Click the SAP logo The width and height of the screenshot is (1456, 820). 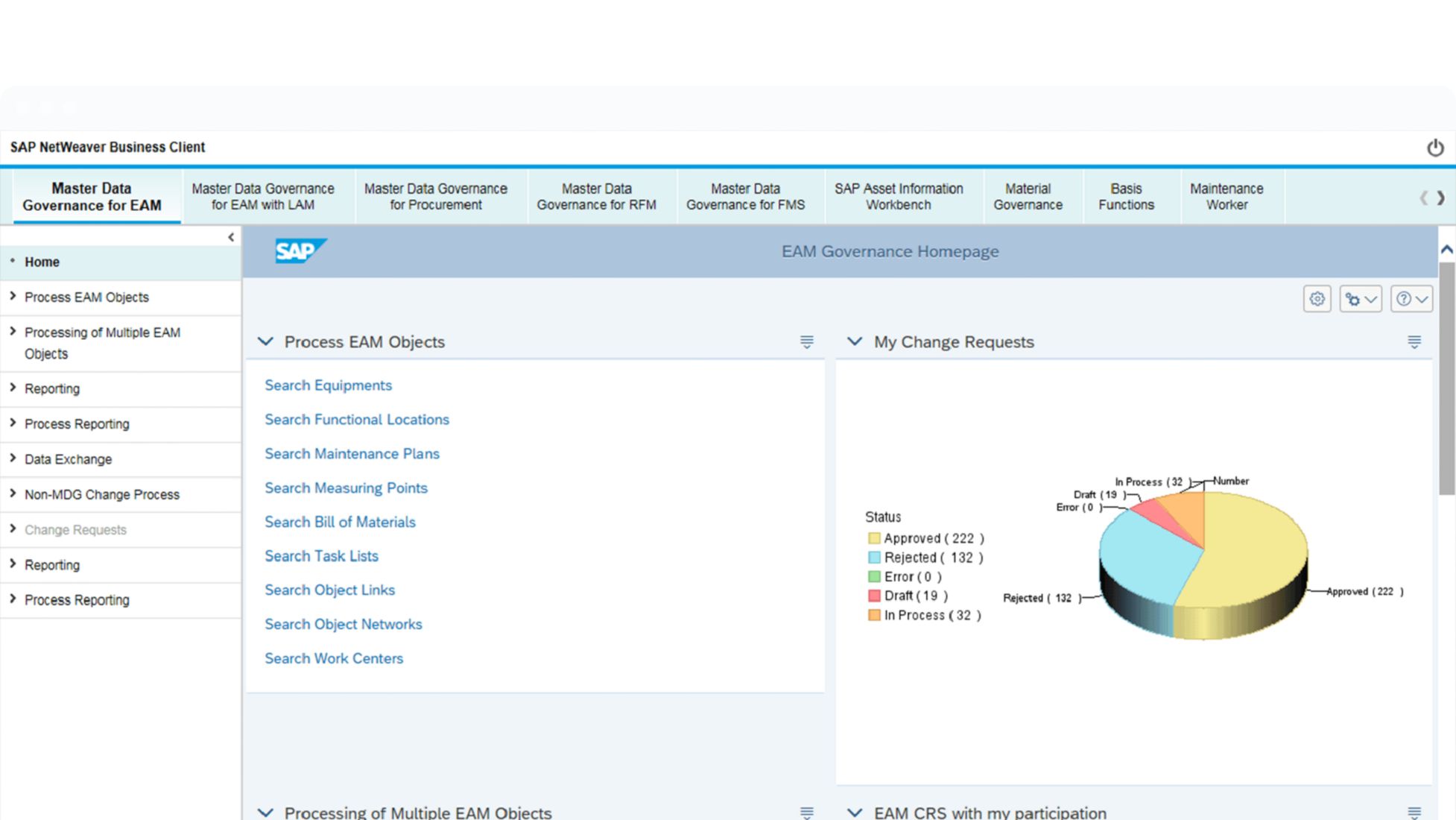point(300,251)
